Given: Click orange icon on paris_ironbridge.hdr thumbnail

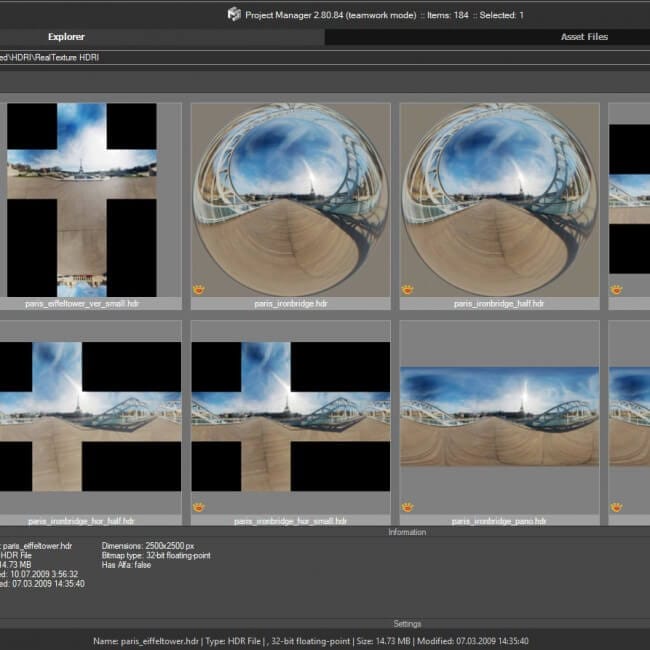Looking at the screenshot, I should click(x=199, y=289).
